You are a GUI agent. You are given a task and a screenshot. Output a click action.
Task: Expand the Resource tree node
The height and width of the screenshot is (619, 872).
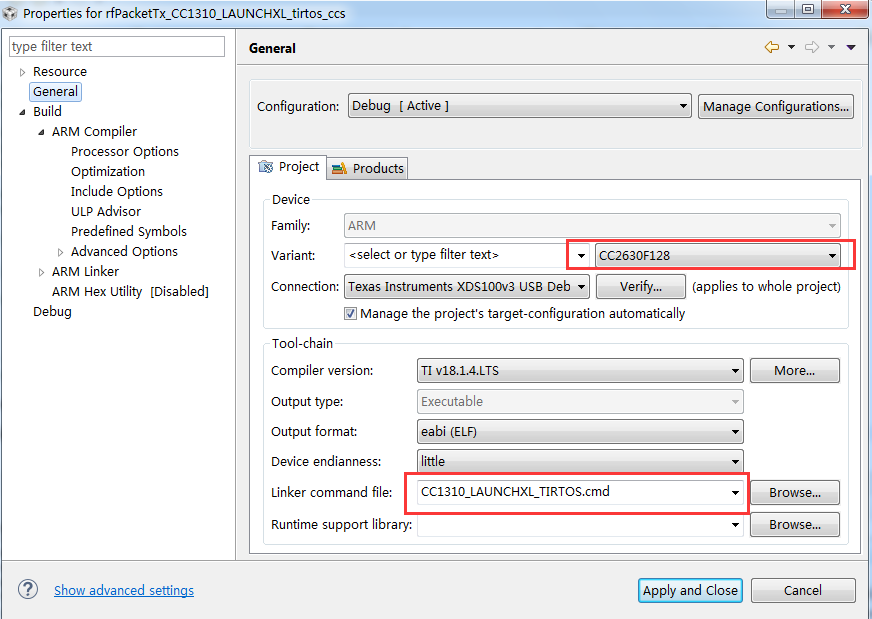pos(22,72)
